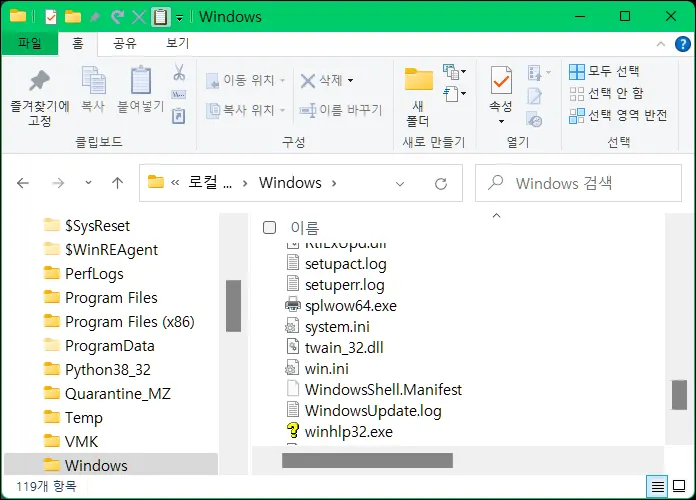Click the Paste shortcut icon
The height and width of the screenshot is (500, 696).
[x=178, y=116]
